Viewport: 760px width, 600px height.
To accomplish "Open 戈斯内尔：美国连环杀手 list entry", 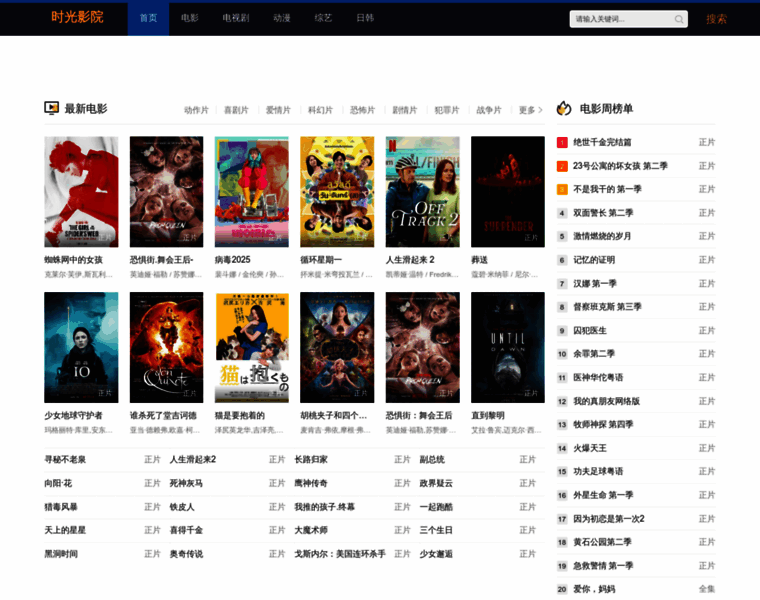I will pyautogui.click(x=340, y=554).
